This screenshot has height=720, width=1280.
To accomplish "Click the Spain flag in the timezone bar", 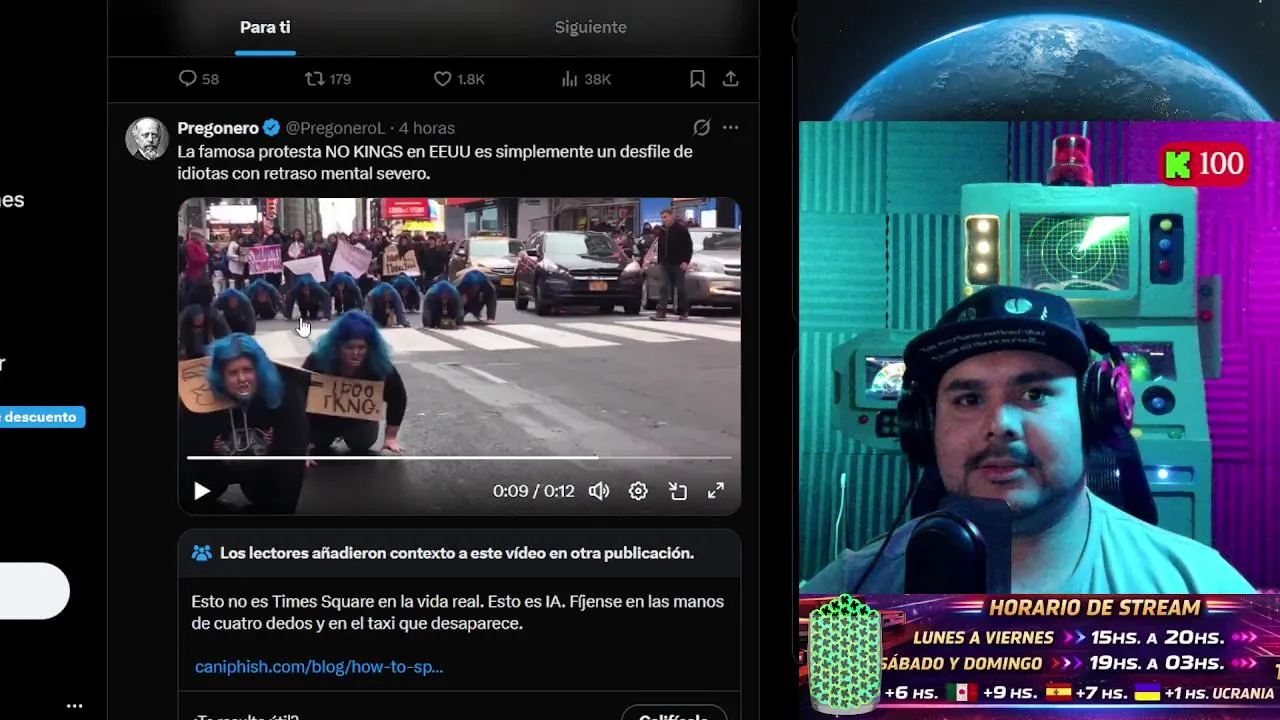I will click(x=1059, y=693).
